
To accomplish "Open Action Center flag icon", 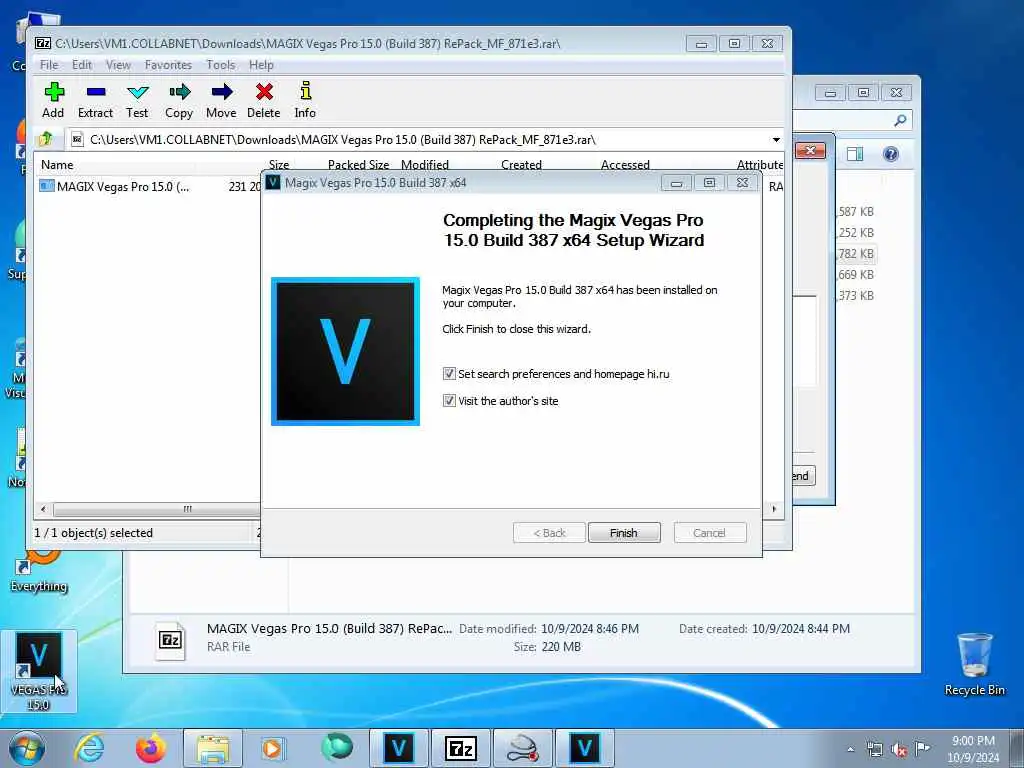I will click(x=922, y=748).
